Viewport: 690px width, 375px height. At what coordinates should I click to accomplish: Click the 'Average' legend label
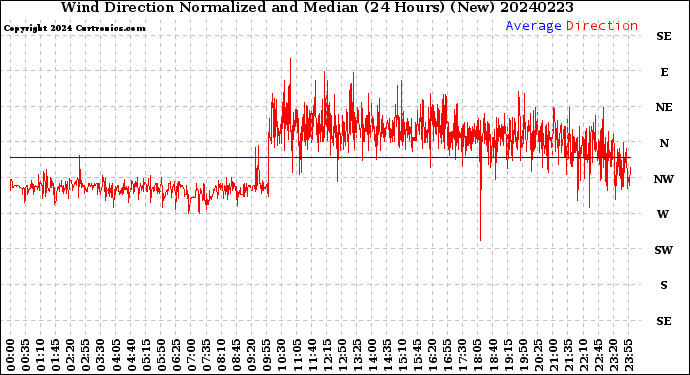coord(533,26)
